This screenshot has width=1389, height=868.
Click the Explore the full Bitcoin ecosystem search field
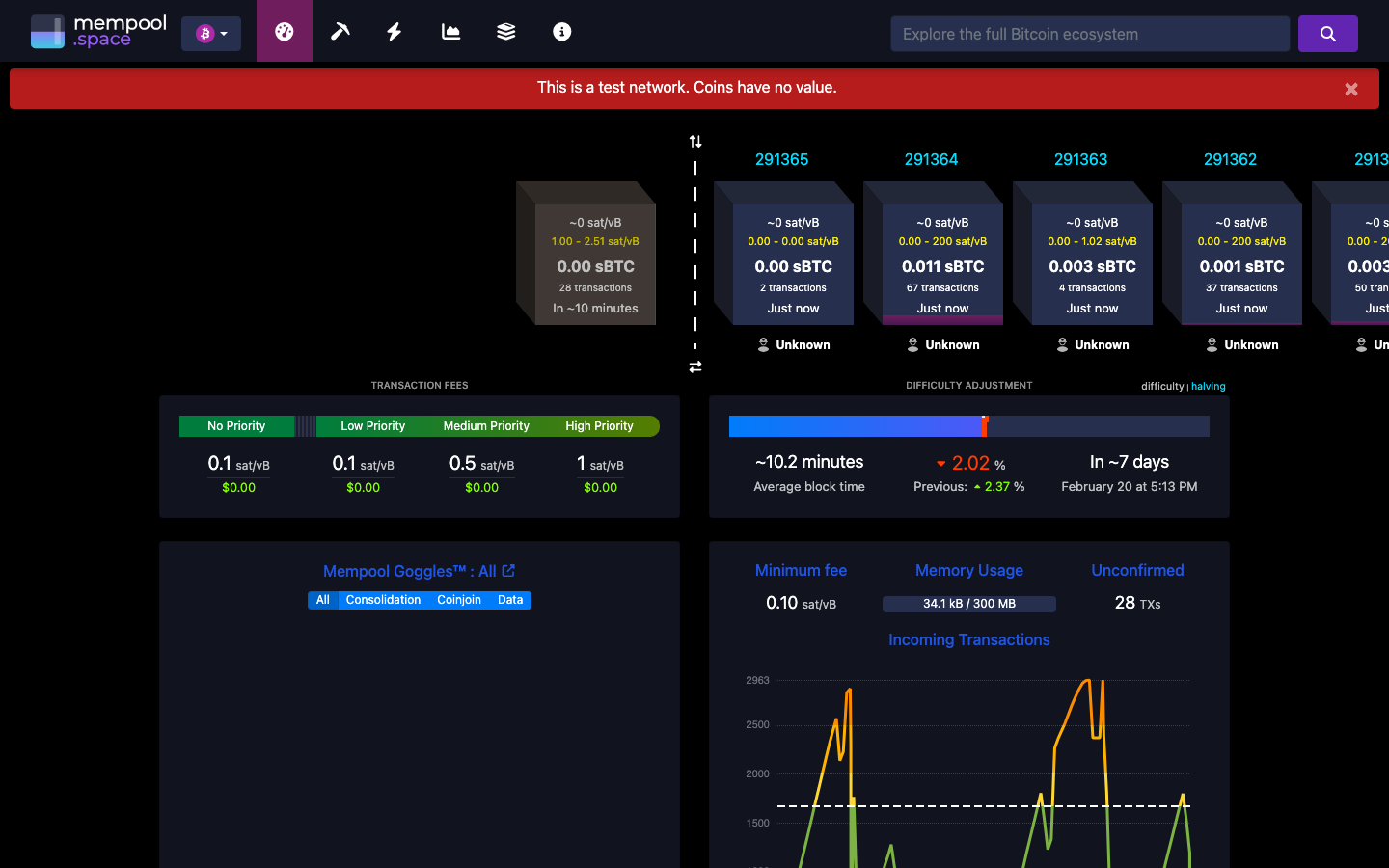coord(1090,33)
